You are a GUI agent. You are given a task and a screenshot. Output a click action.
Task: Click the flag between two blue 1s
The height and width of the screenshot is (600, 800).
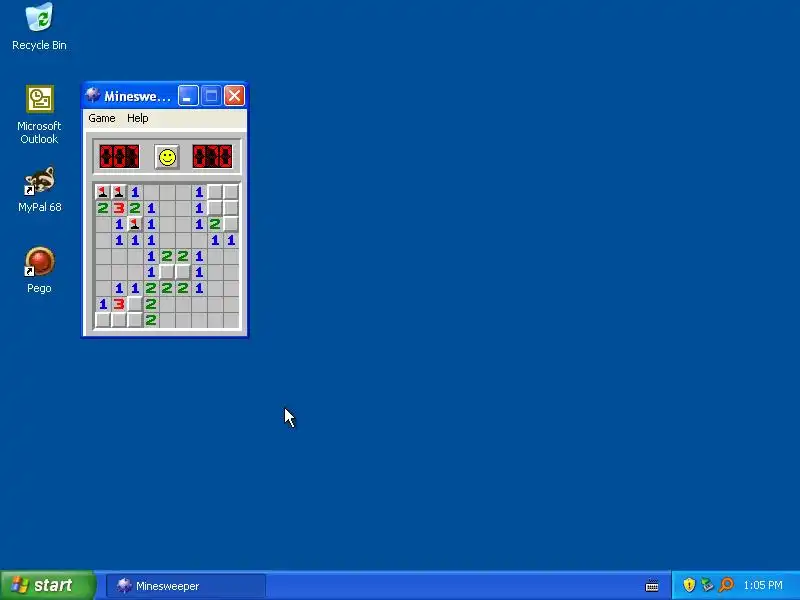(135, 224)
